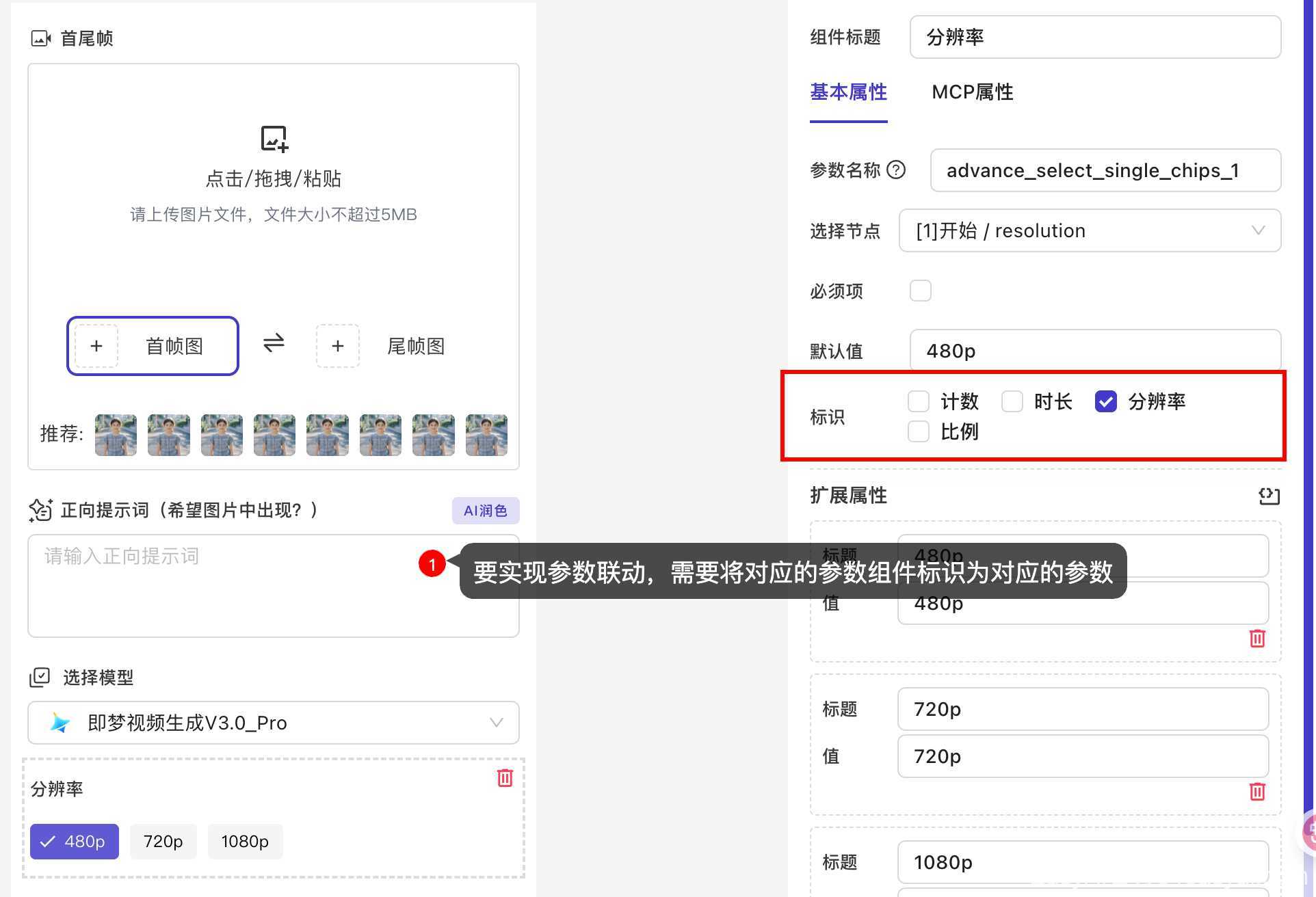This screenshot has width=1316, height=897.
Task: Uncheck the 分辨率 identifier checkbox
Action: pos(1105,401)
